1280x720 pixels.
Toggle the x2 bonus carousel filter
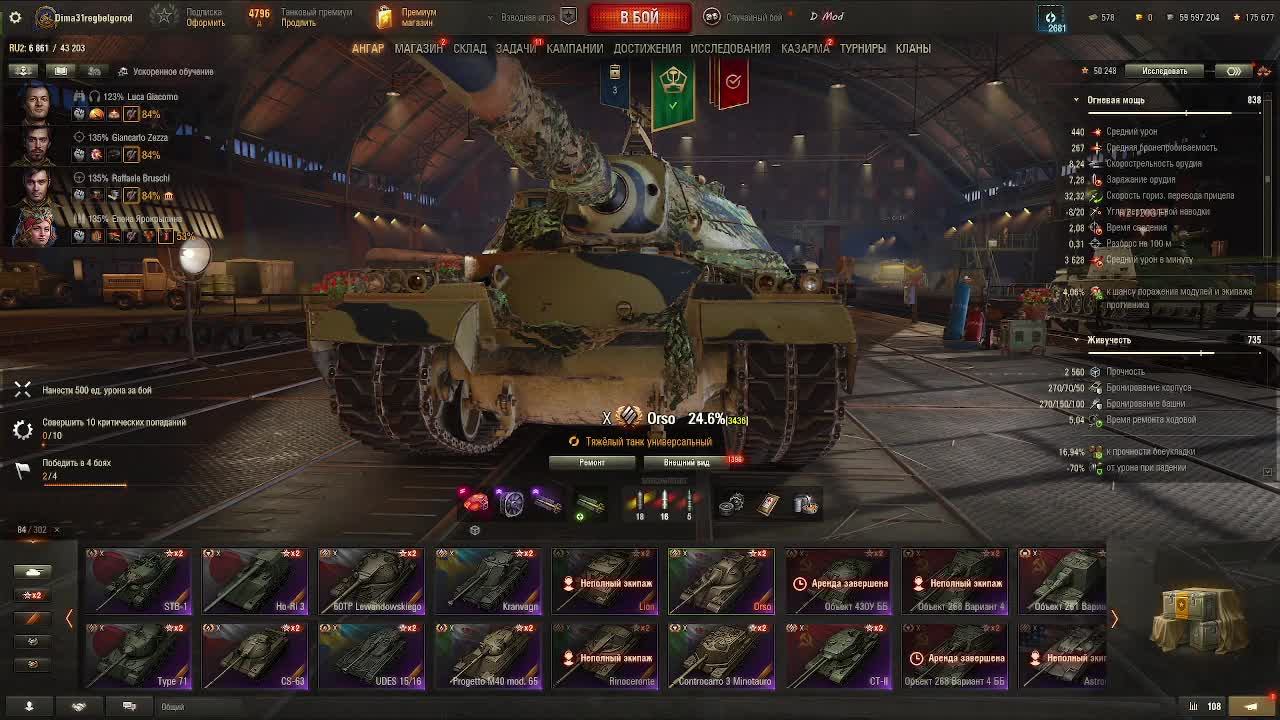(x=32, y=595)
